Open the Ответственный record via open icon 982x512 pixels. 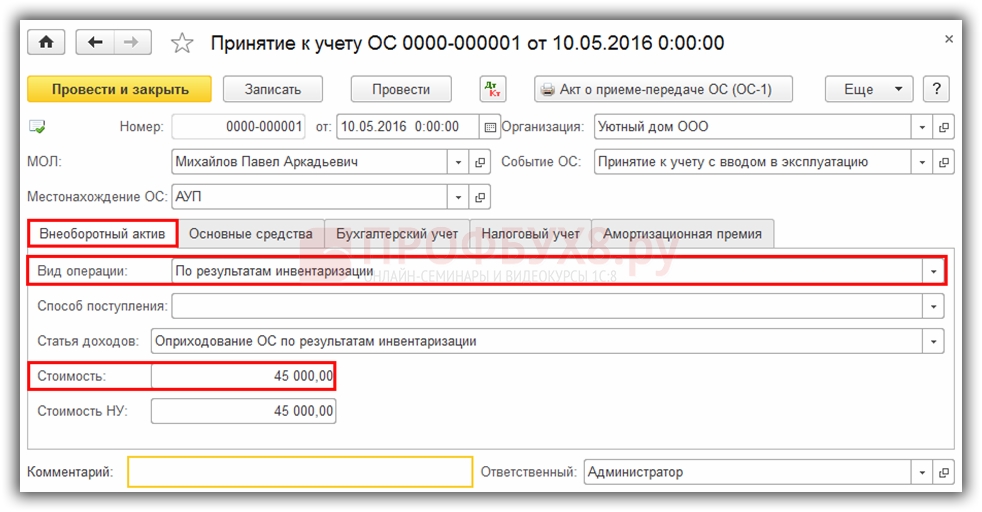pyautogui.click(x=943, y=473)
